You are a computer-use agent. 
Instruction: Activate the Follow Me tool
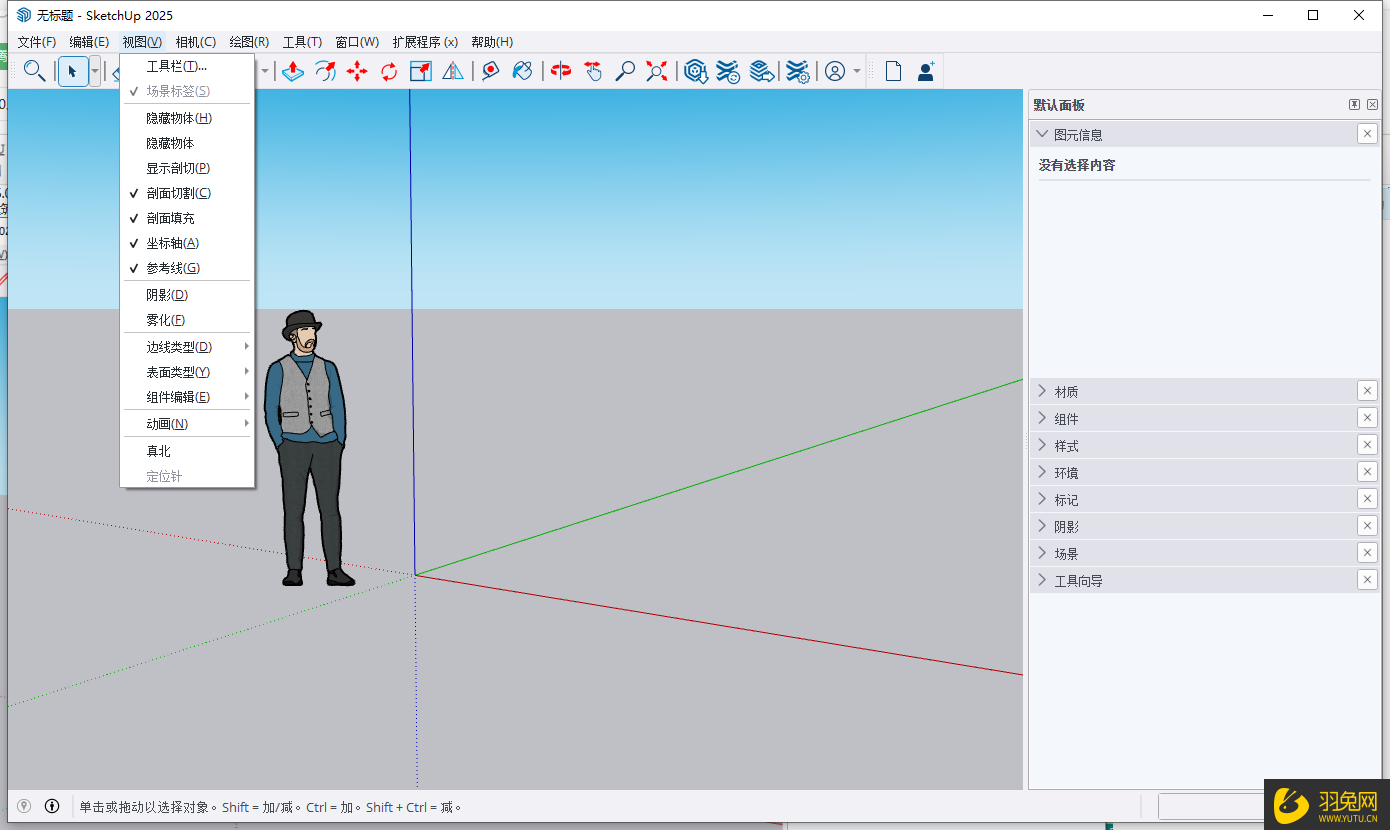coord(325,71)
